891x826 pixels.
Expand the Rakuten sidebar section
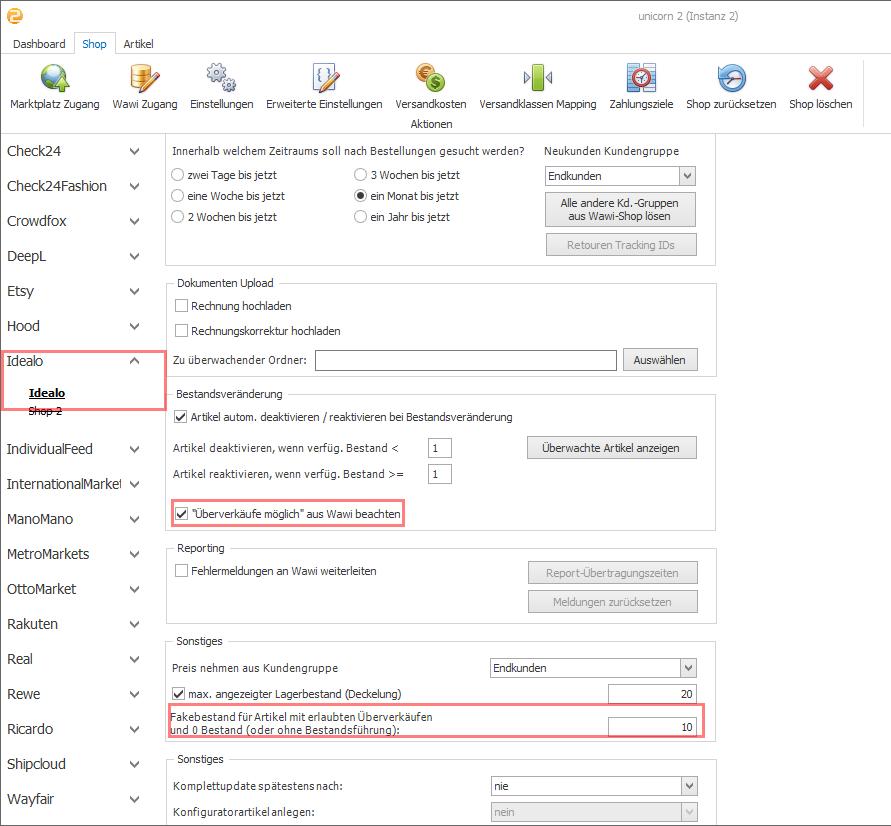(134, 624)
